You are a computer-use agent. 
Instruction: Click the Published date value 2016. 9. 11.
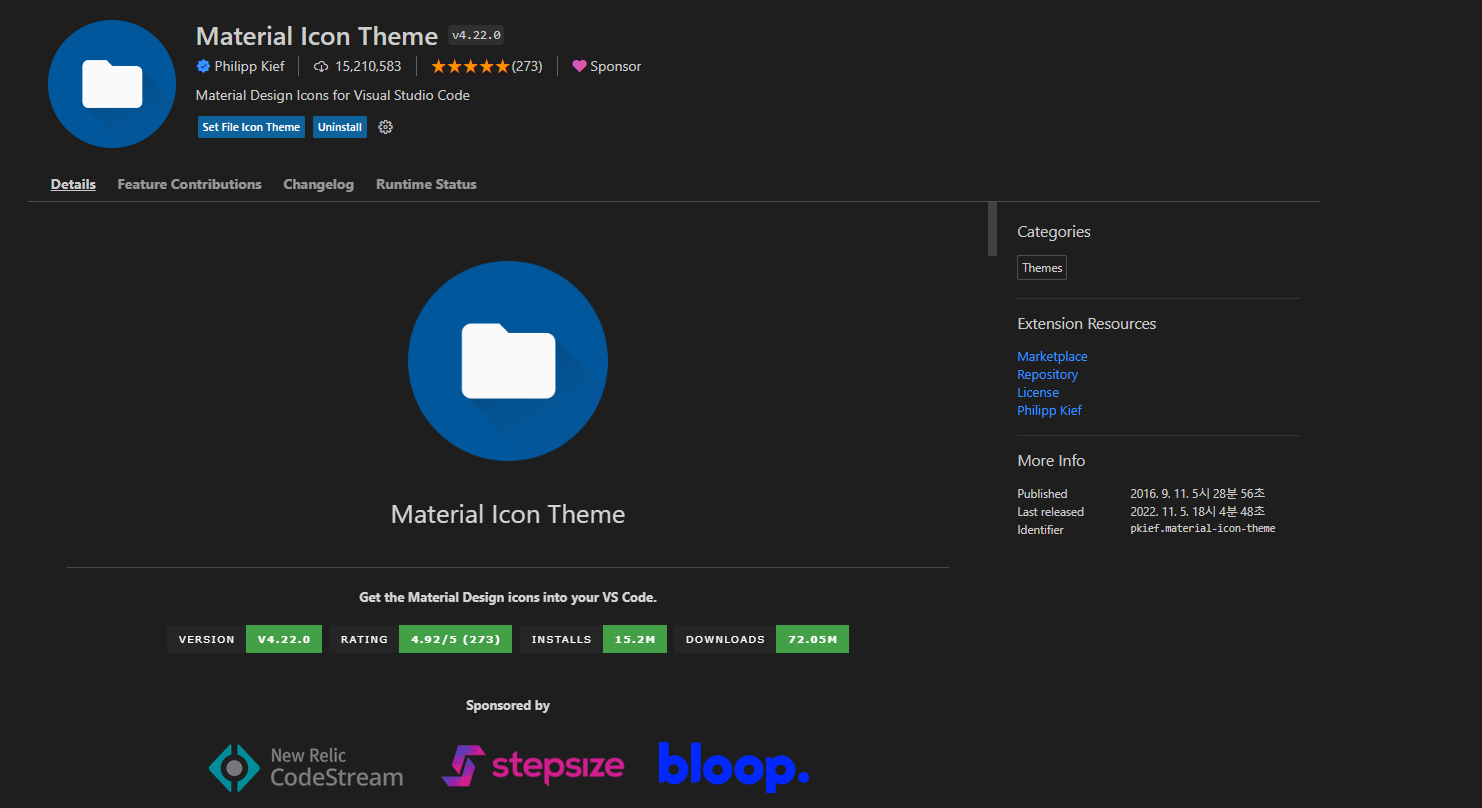click(x=1198, y=494)
